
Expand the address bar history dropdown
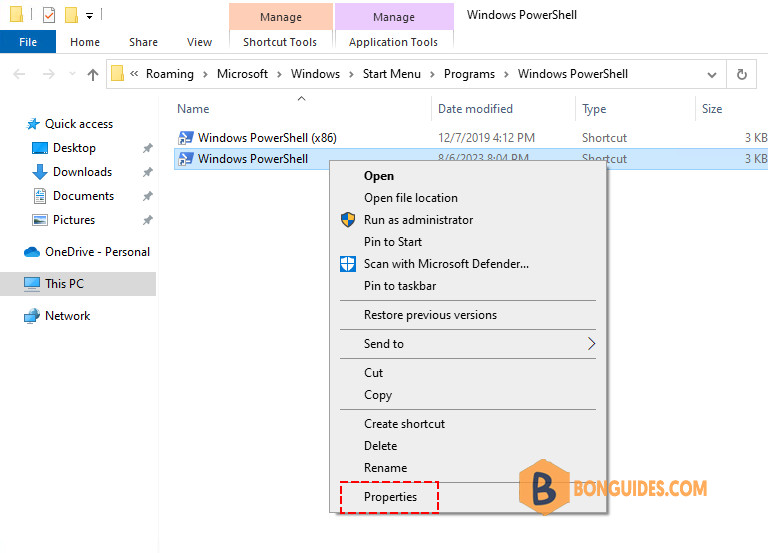click(712, 74)
